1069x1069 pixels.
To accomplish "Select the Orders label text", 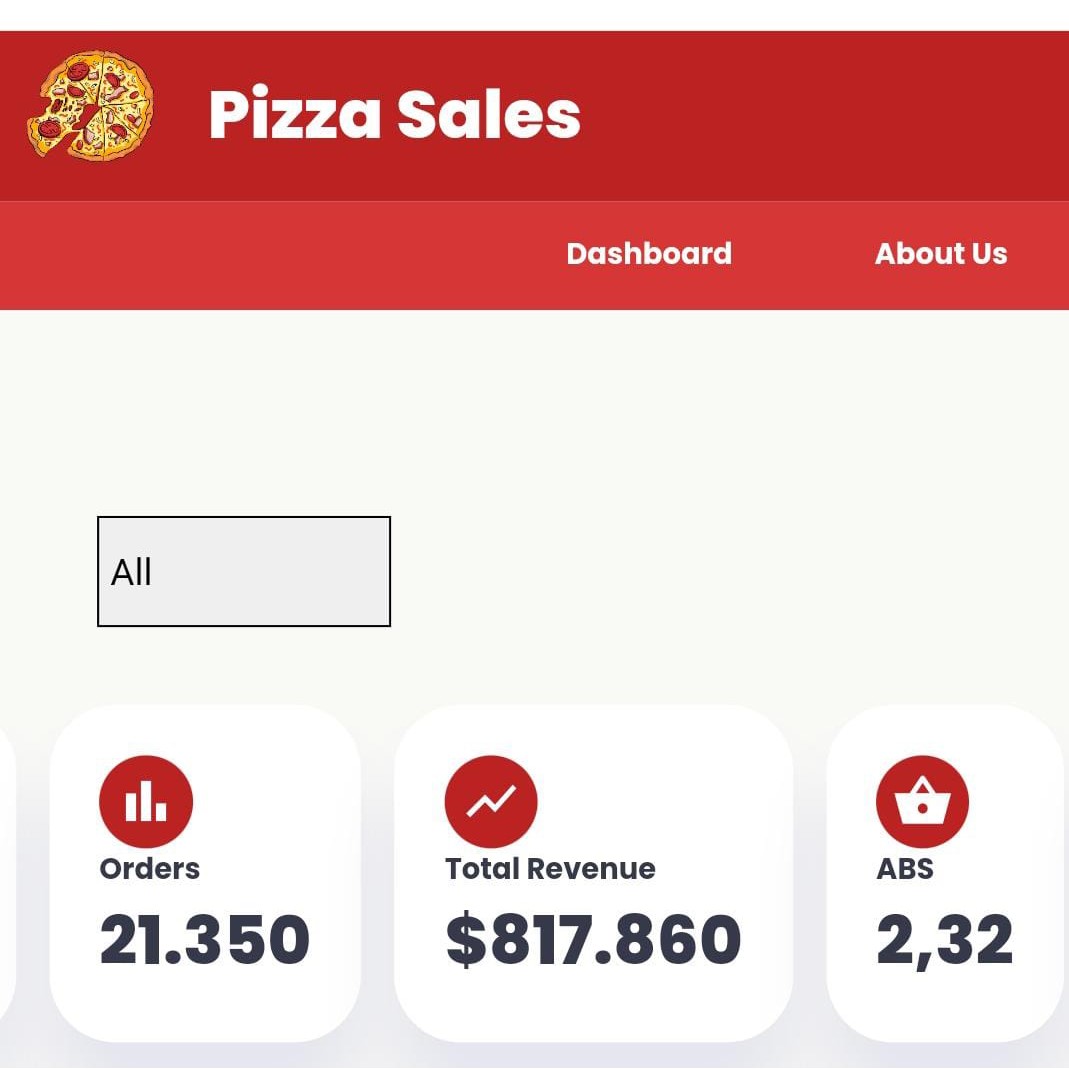I will point(150,869).
